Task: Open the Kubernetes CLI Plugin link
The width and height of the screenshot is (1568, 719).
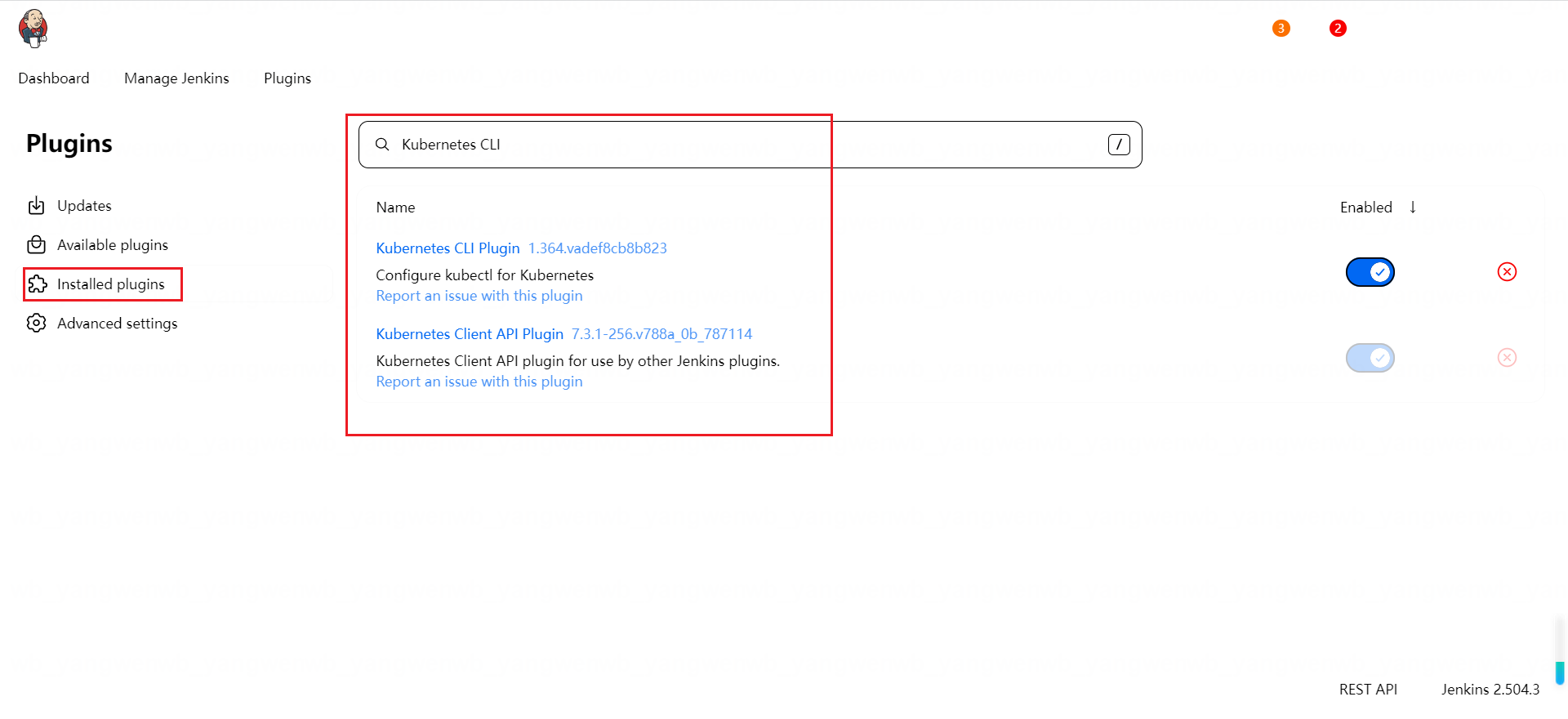Action: point(448,248)
